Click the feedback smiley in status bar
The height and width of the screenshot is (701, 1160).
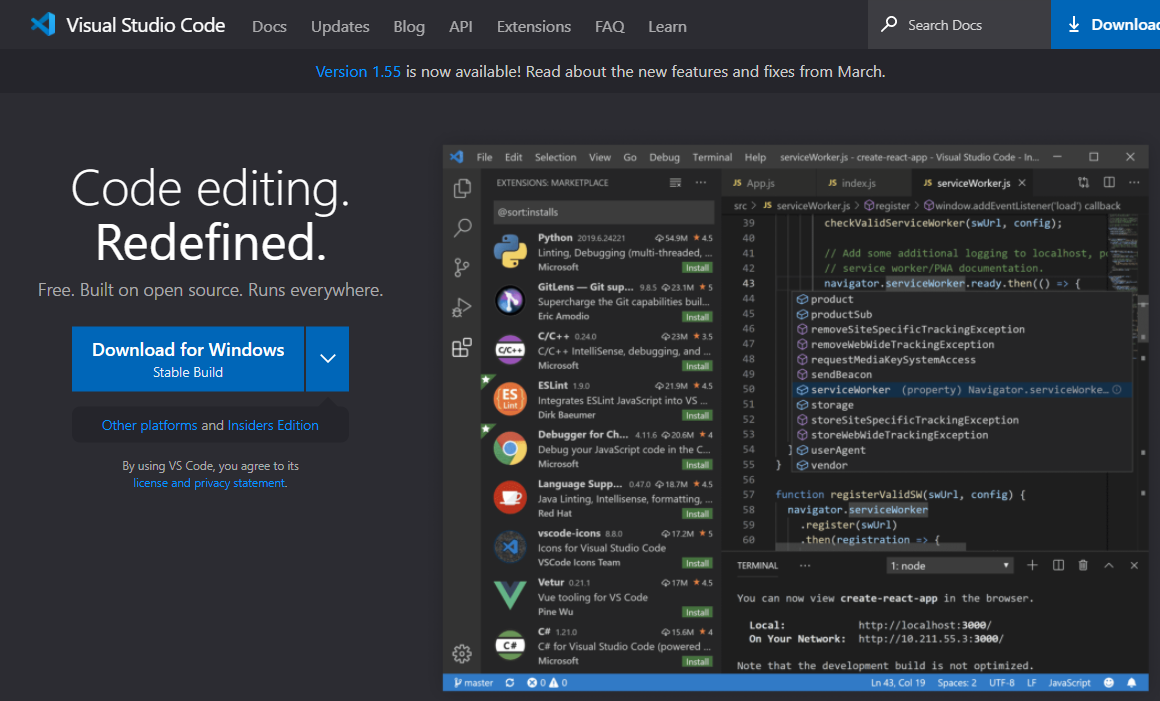click(x=1108, y=683)
